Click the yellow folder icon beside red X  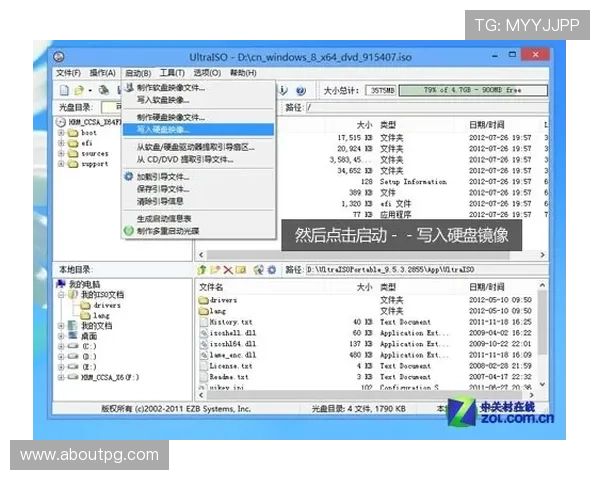coord(241,270)
